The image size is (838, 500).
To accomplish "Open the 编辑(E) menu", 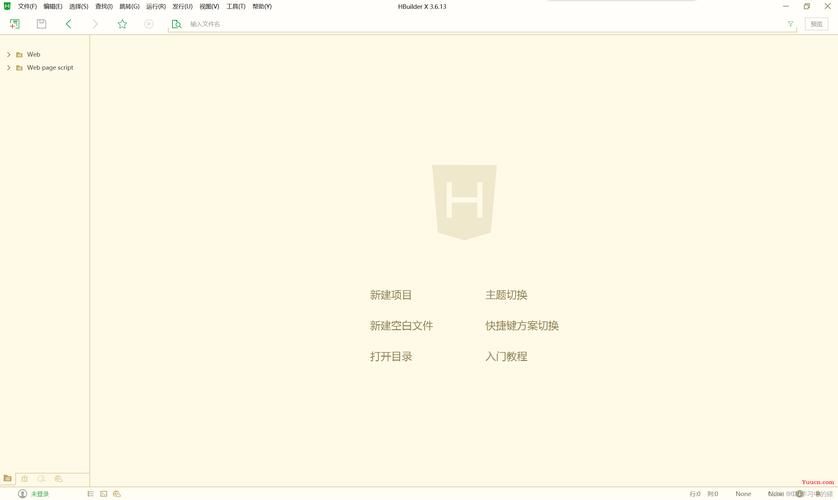I will click(x=53, y=6).
